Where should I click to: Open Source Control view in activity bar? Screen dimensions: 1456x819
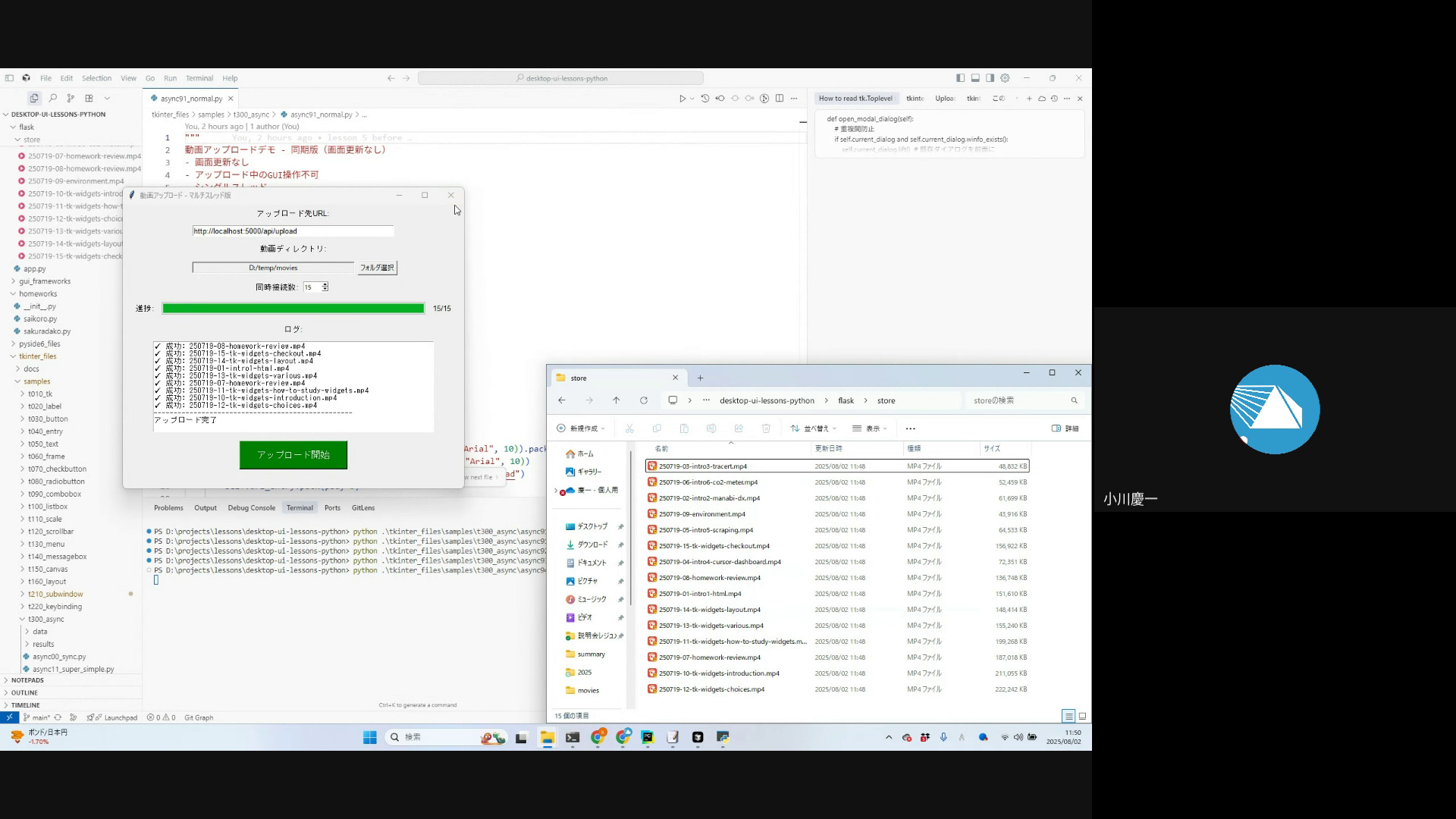tap(71, 99)
